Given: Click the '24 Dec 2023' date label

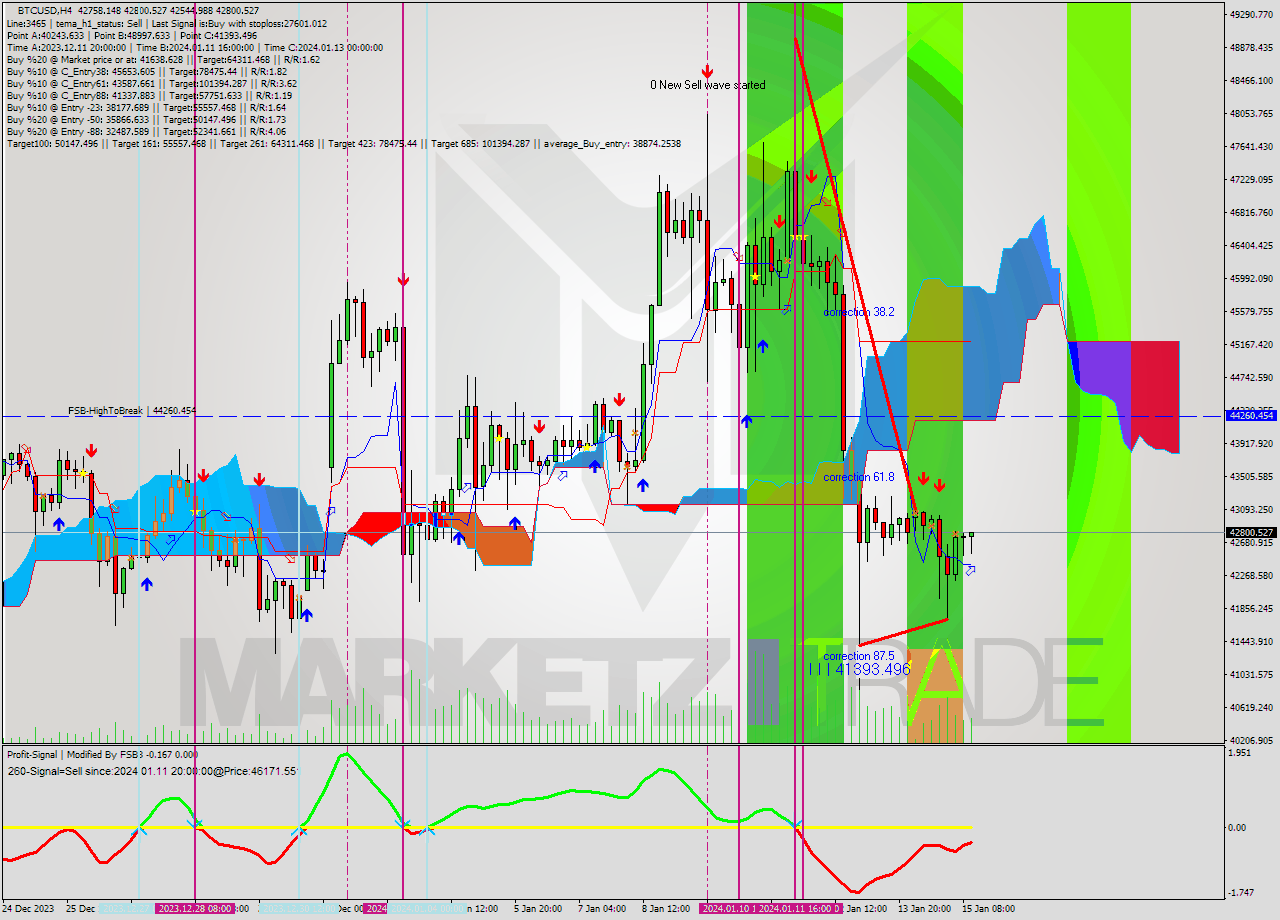Looking at the screenshot, I should pyautogui.click(x=30, y=909).
